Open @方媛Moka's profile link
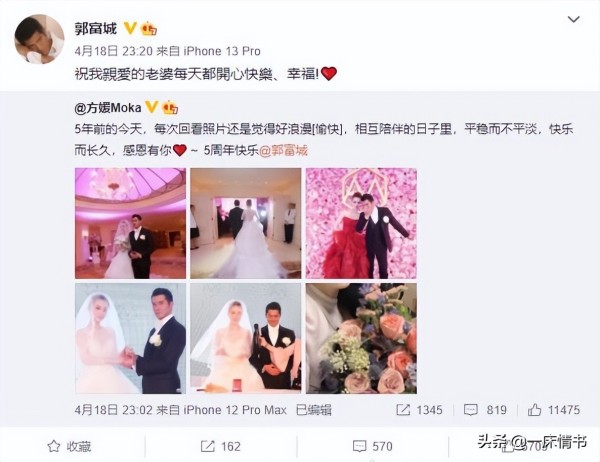The image size is (600, 462). 108,108
